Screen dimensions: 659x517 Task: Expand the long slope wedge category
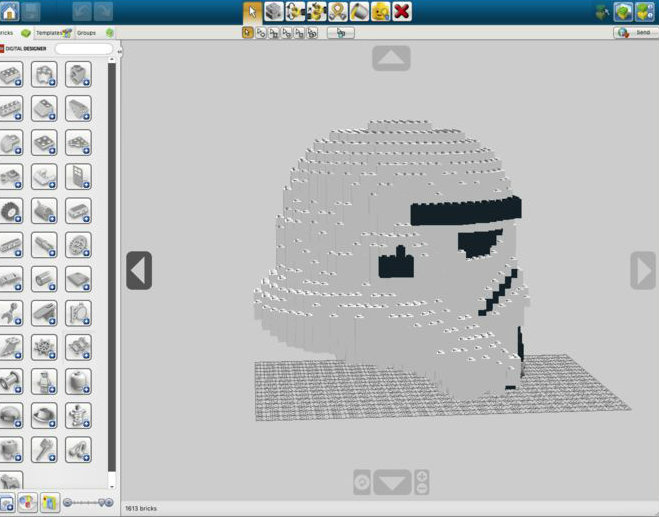point(78,108)
